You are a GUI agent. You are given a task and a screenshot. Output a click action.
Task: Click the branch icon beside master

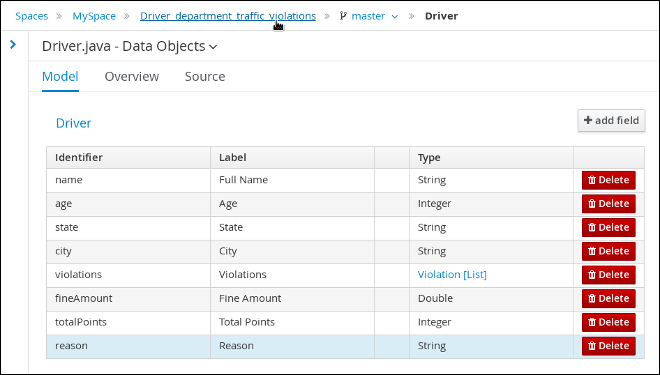(343, 16)
